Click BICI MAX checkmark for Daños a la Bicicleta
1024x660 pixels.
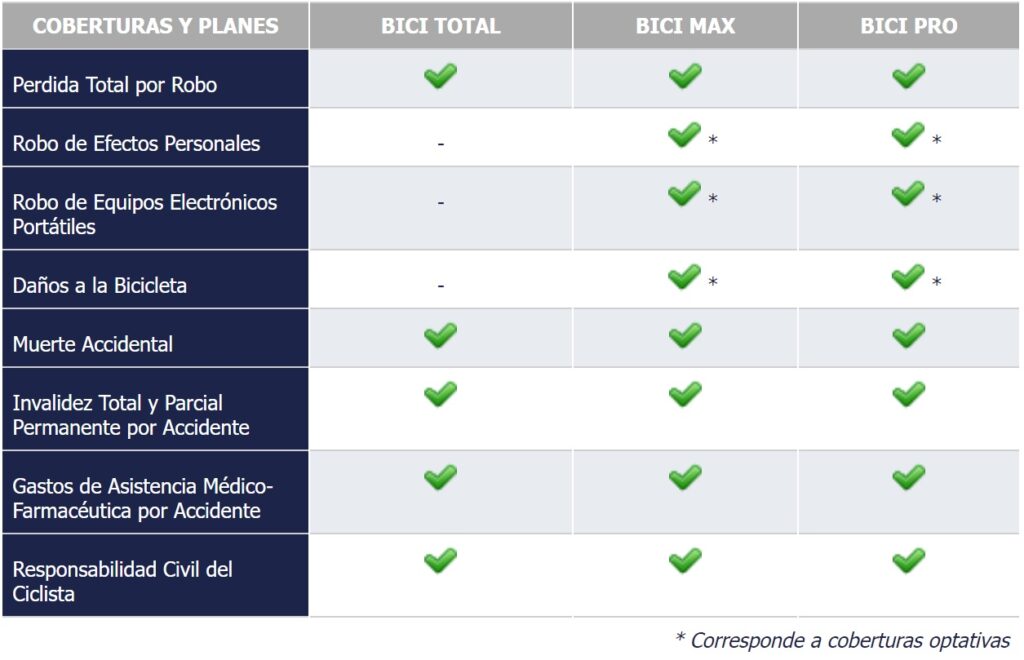click(684, 276)
